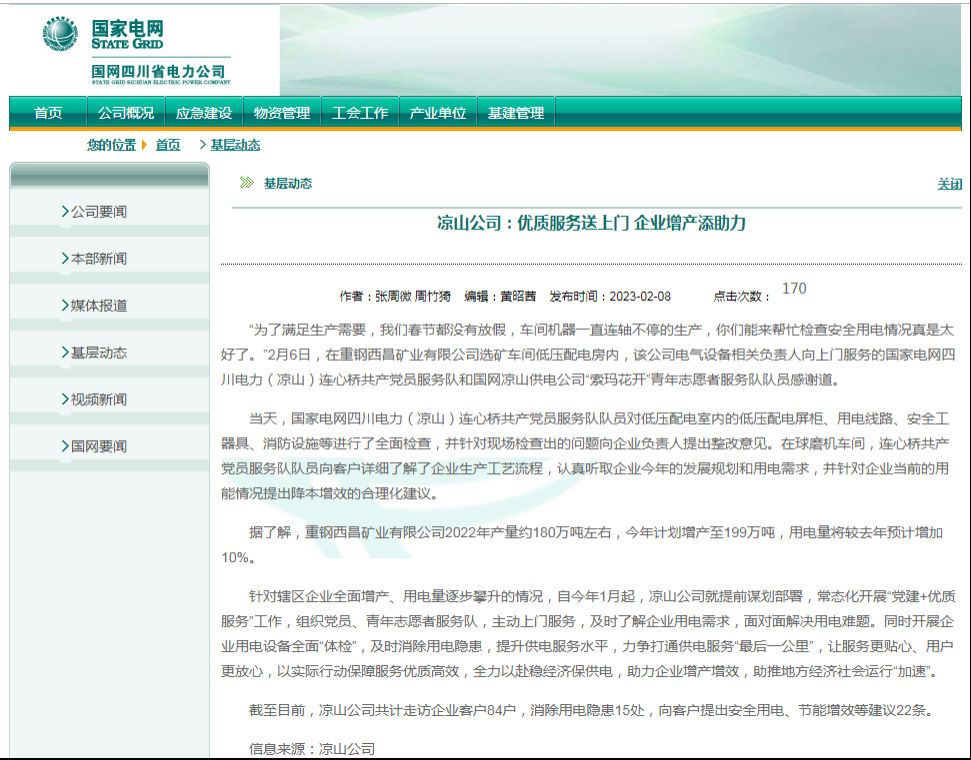Click the 您的位置 label
This screenshot has height=760, width=971.
point(111,145)
